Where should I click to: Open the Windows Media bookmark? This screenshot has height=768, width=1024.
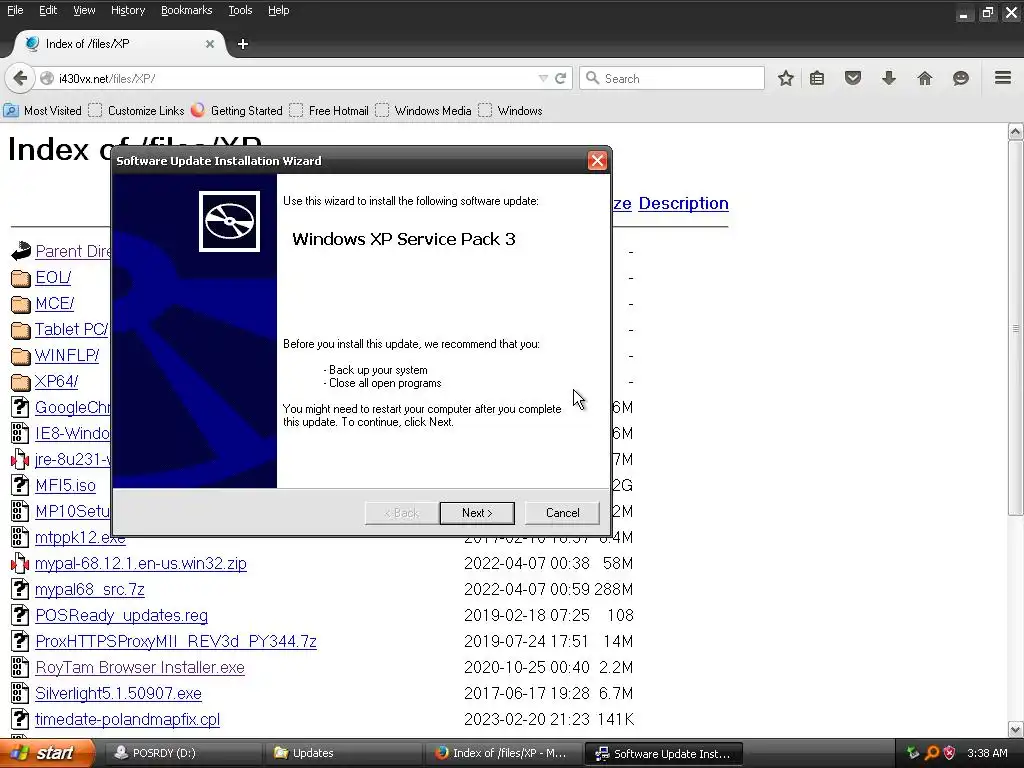click(424, 110)
